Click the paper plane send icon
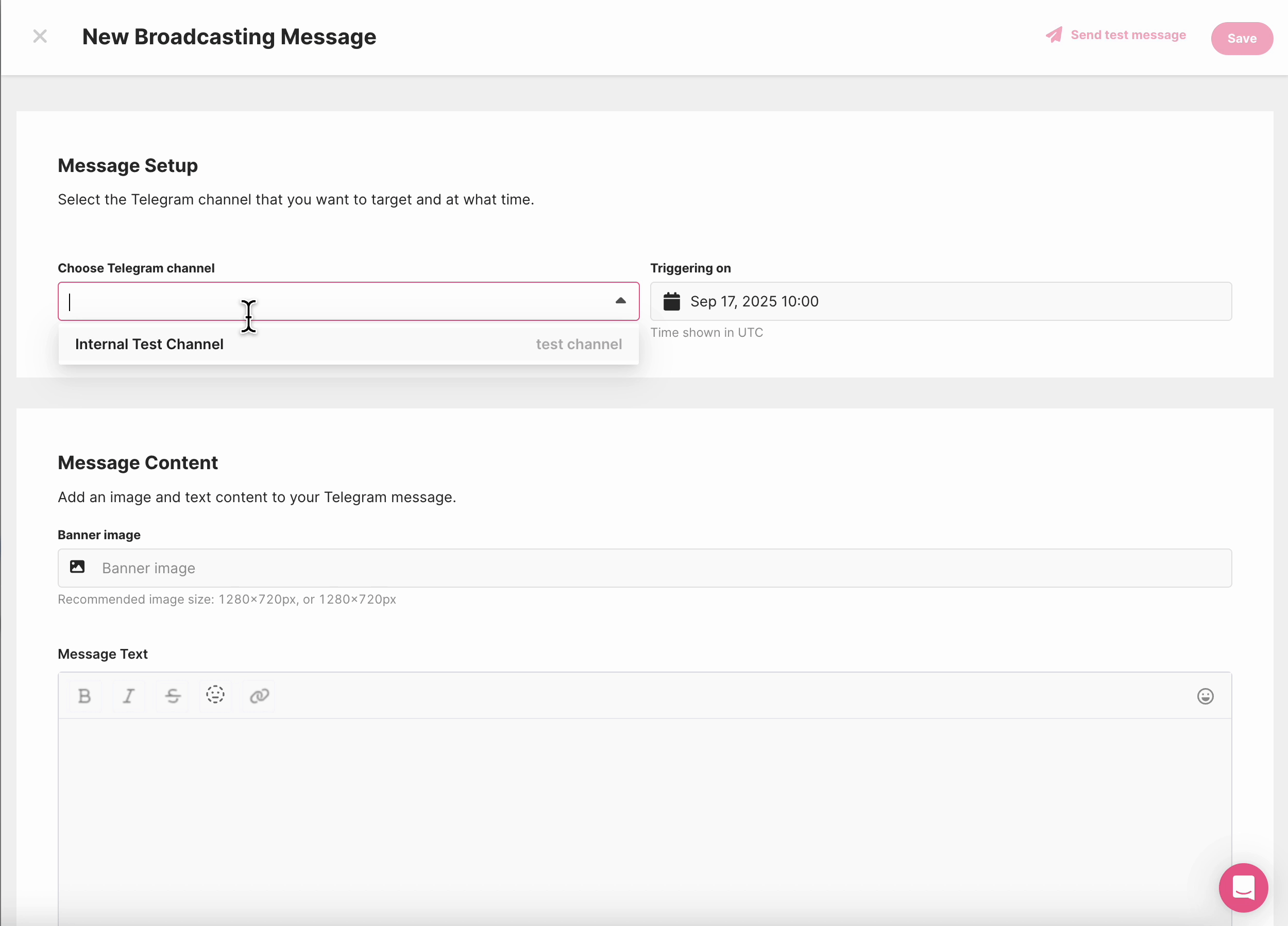1288x926 pixels. pos(1054,35)
